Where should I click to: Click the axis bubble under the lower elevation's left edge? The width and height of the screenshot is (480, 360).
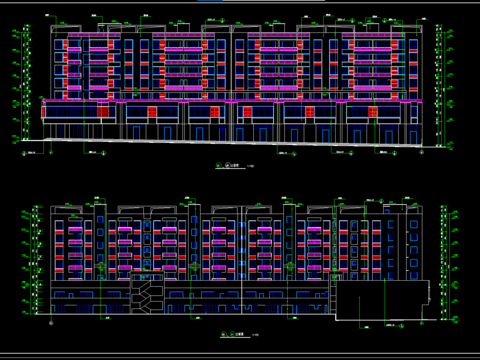[51, 323]
